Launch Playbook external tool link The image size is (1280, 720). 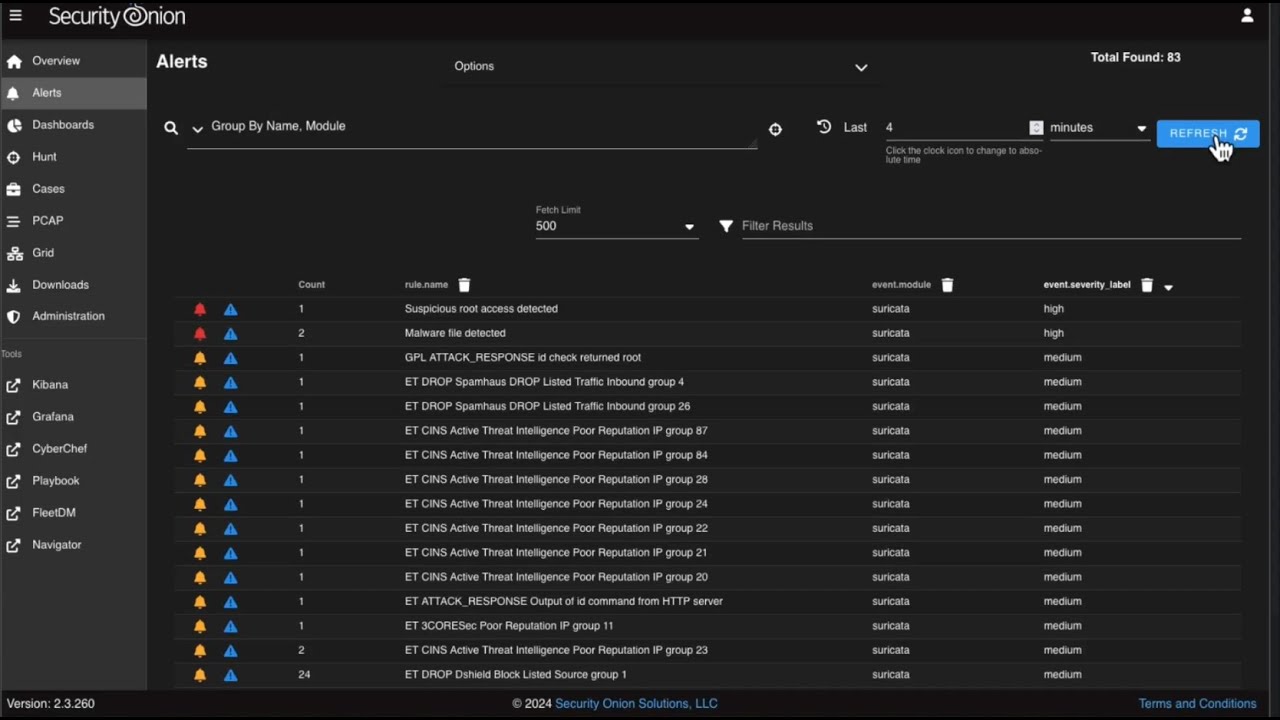73,481
